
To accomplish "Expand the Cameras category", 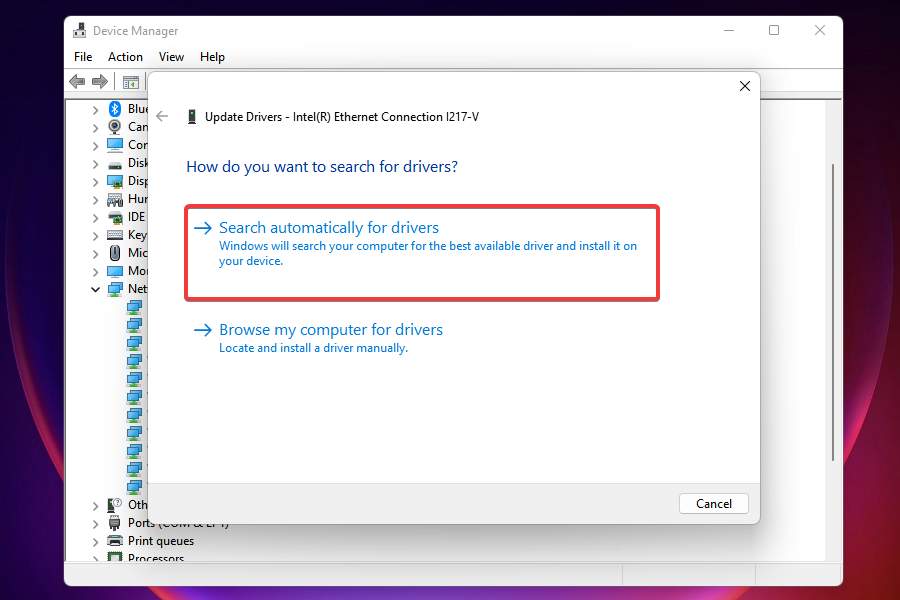I will point(95,127).
